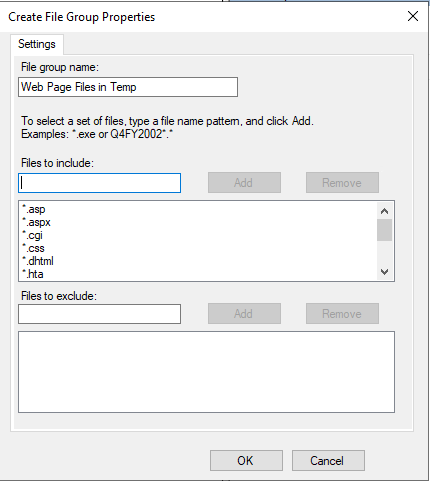Click Add next to Files to include

click(244, 182)
